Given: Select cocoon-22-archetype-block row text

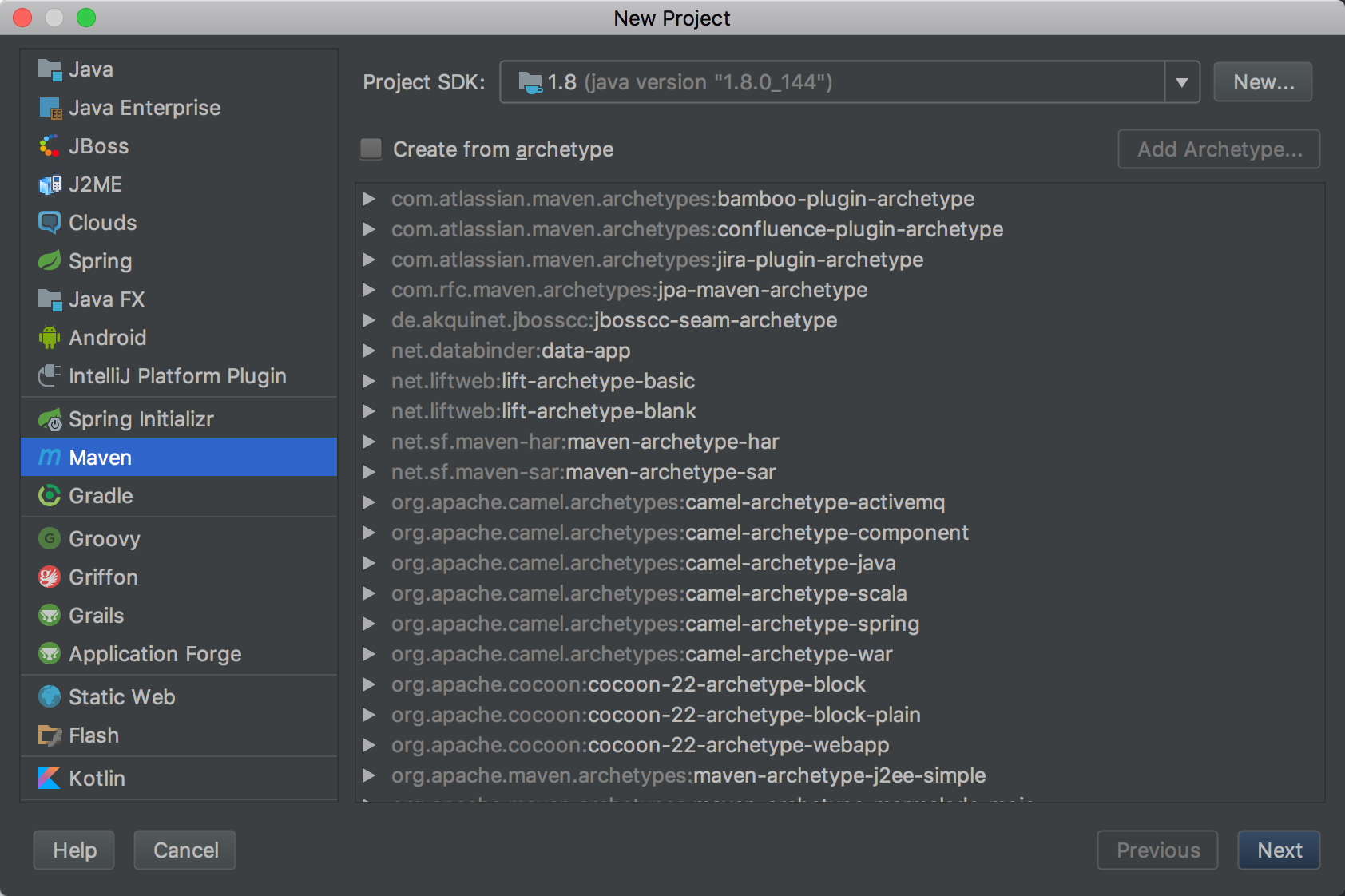Looking at the screenshot, I should 629,684.
